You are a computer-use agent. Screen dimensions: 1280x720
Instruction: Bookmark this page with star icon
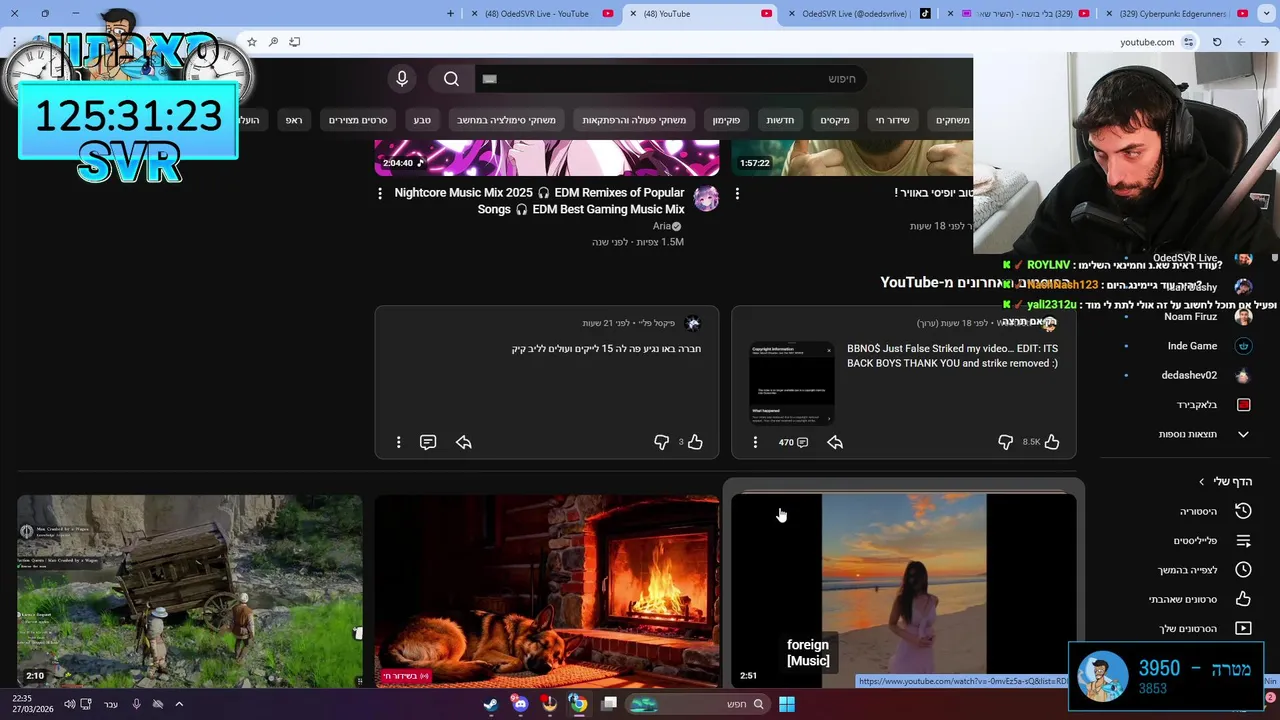252,42
